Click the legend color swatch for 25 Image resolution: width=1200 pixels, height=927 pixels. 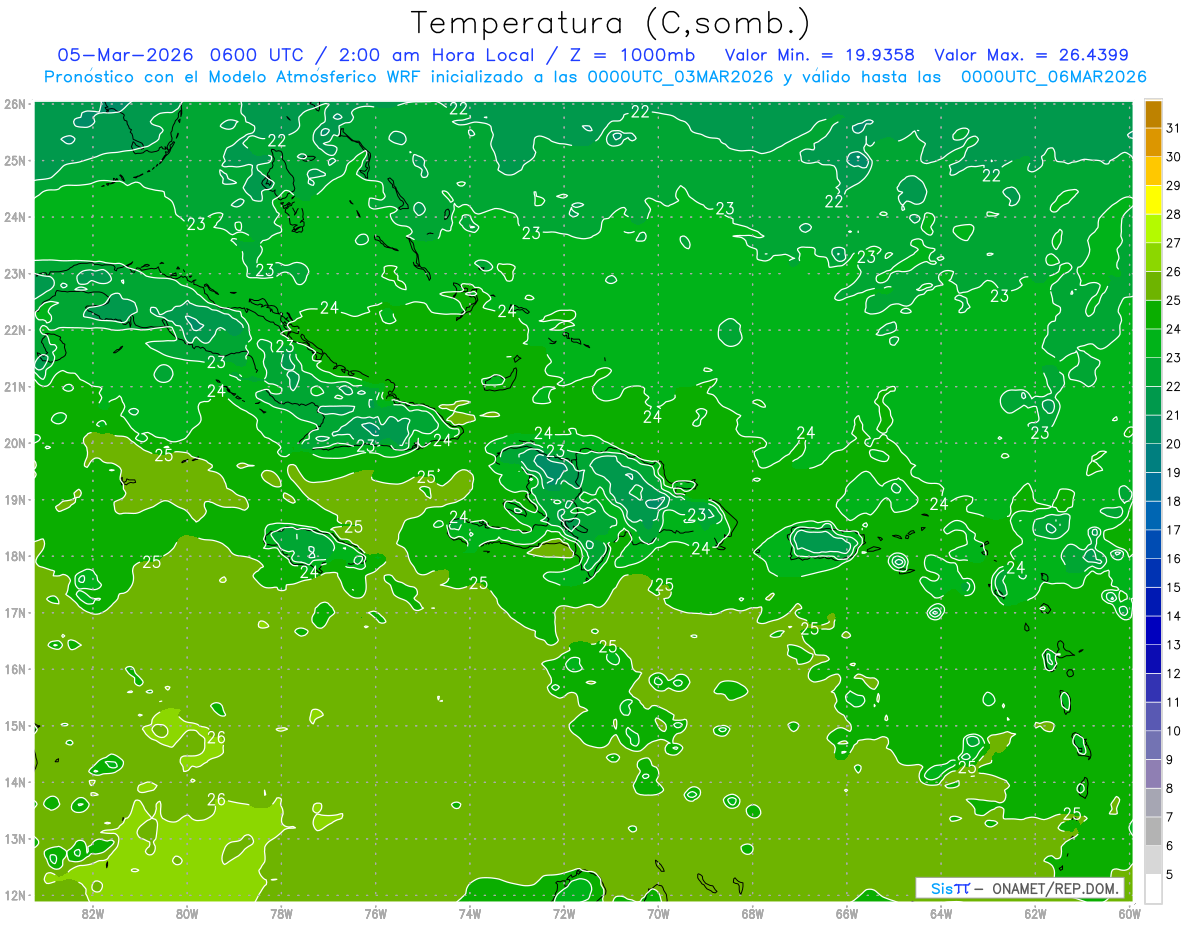[1153, 286]
